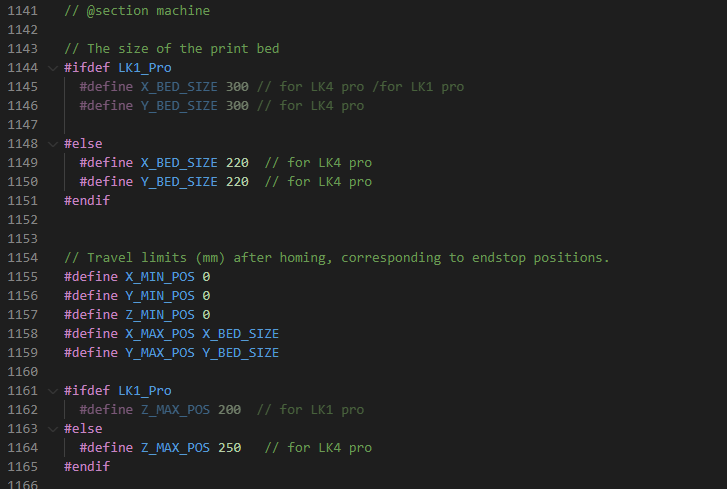Click the #endif on line 1151
Screen dimensions: 727x489
87,201
